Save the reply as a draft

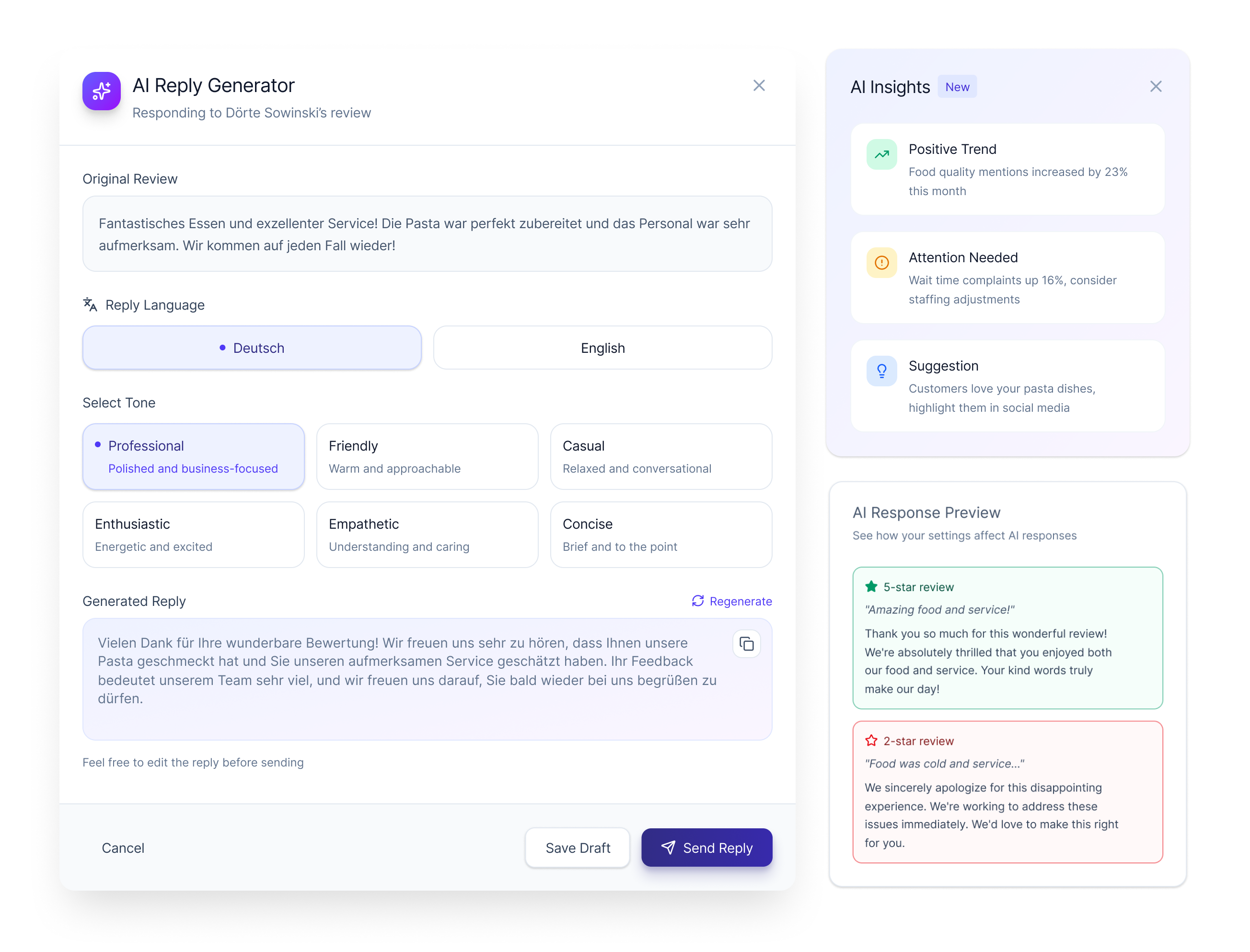(578, 848)
